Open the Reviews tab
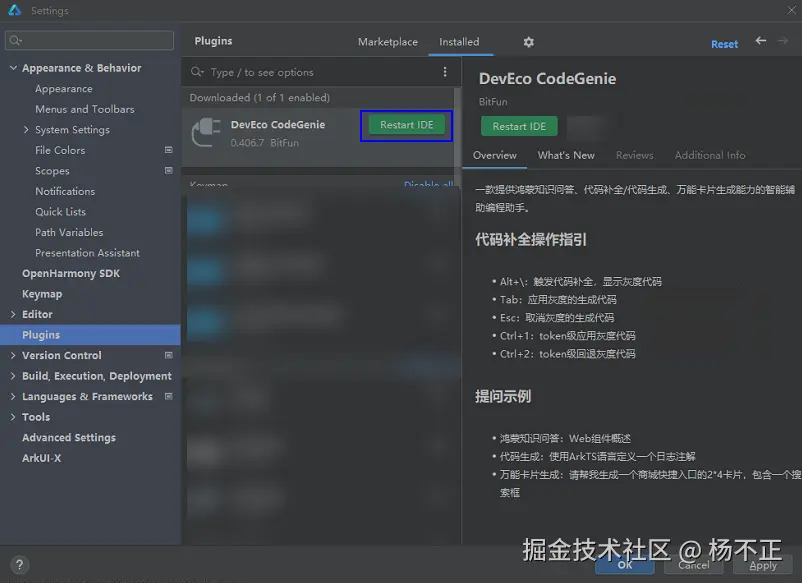Image resolution: width=802 pixels, height=583 pixels. coord(634,155)
